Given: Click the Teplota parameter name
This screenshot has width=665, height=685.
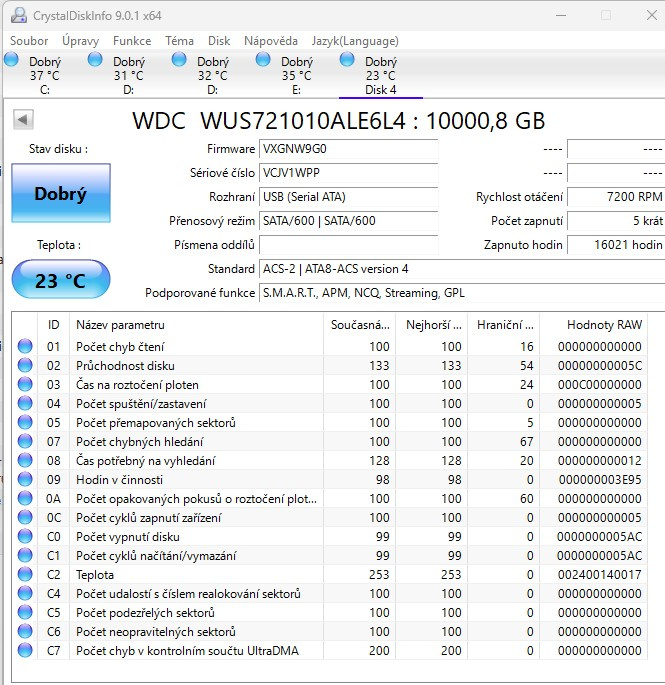Looking at the screenshot, I should [x=95, y=575].
